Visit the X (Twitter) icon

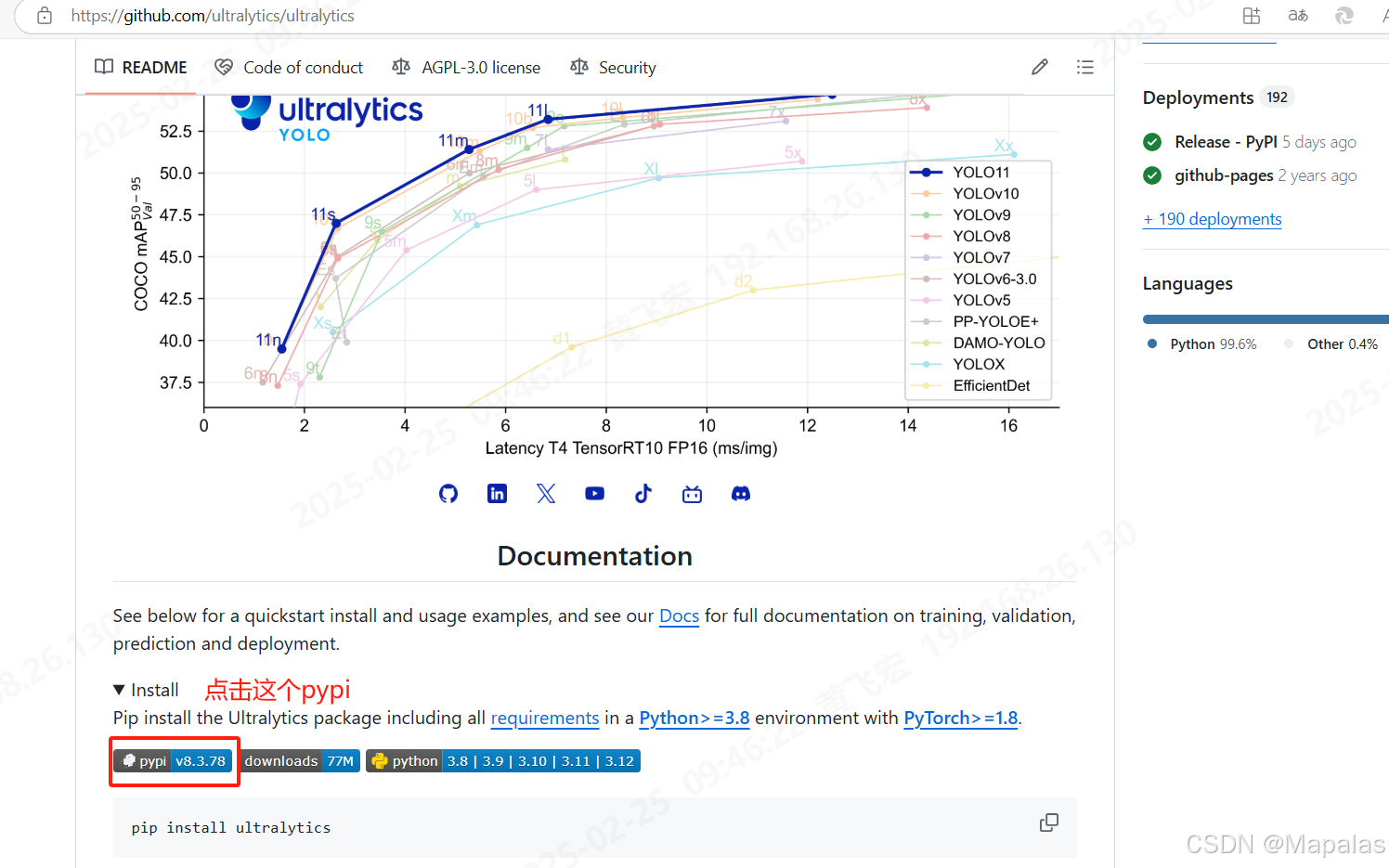click(x=546, y=493)
